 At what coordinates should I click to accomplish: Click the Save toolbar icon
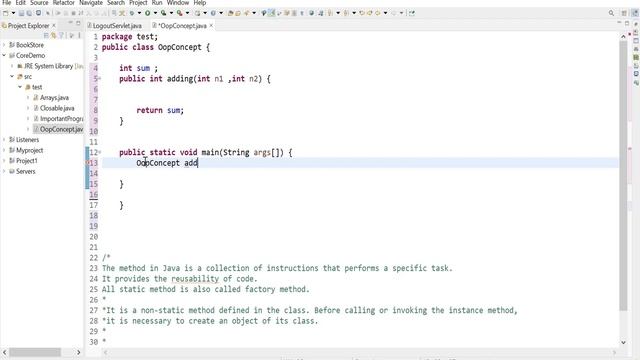[x=21, y=13]
